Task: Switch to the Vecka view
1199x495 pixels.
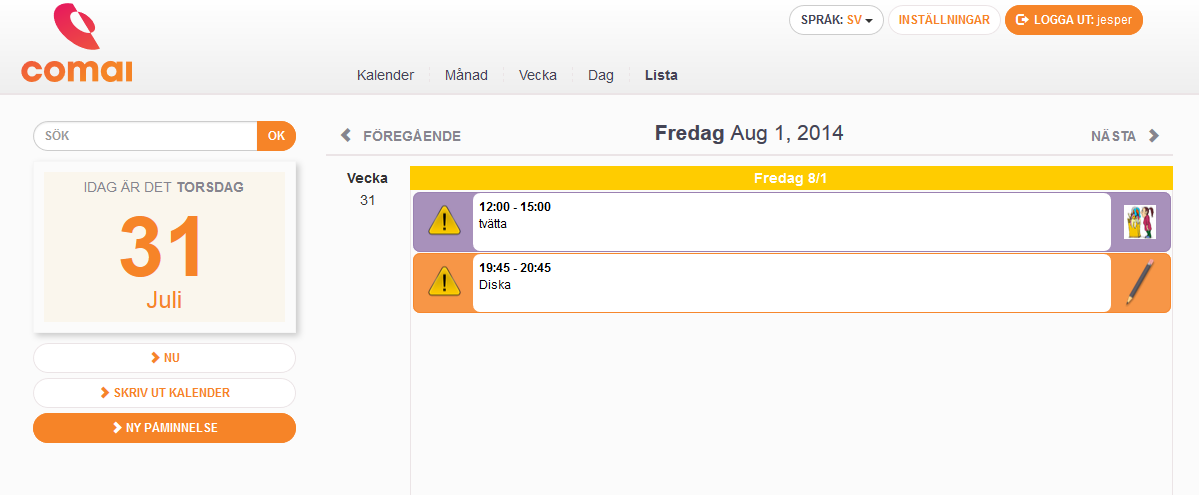Action: coord(538,75)
